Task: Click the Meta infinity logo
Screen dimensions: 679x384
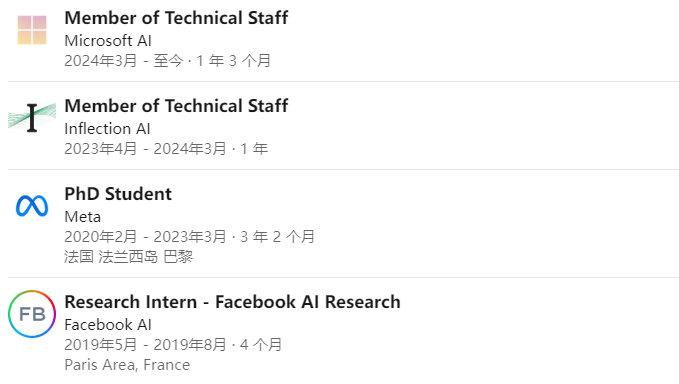Action: pos(32,206)
